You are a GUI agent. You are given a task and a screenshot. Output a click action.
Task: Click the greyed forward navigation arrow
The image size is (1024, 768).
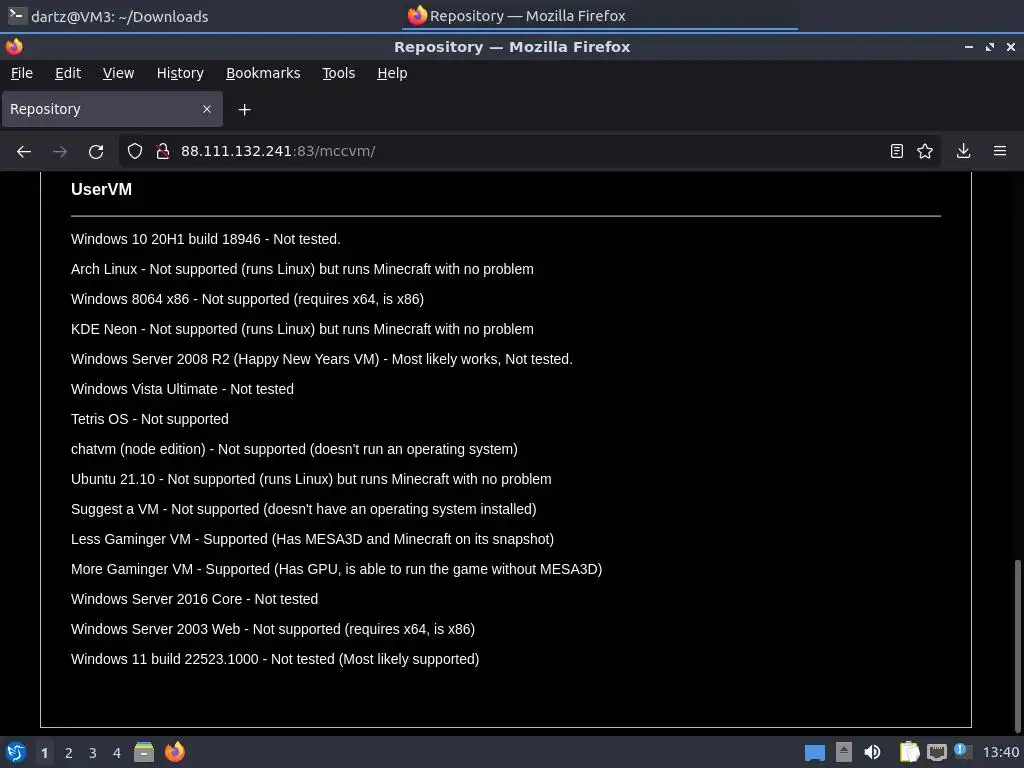(x=60, y=152)
